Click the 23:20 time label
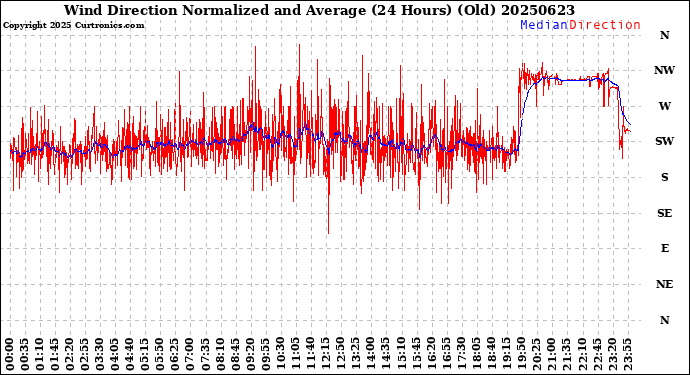The height and width of the screenshot is (375, 690). point(612,354)
